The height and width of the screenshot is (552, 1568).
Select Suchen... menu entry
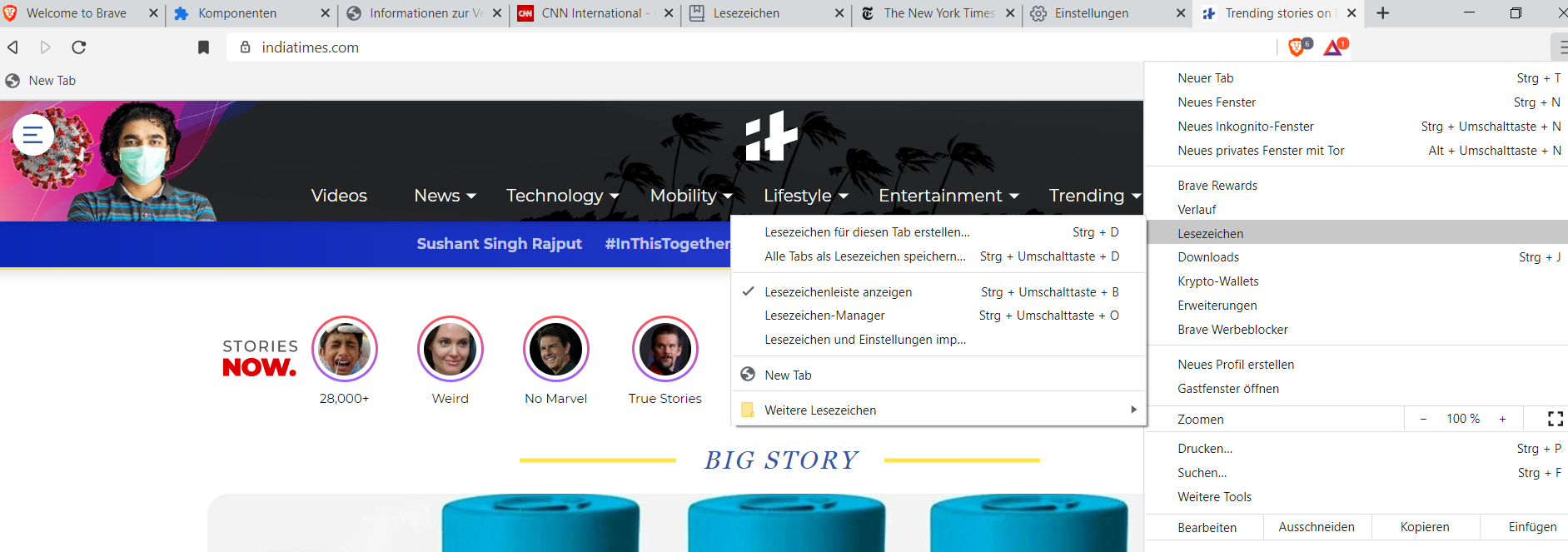pos(1356,473)
